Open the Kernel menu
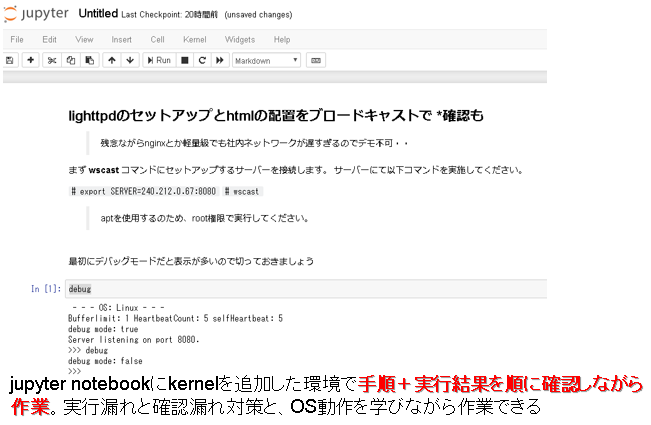The width and height of the screenshot is (651, 425). point(194,39)
